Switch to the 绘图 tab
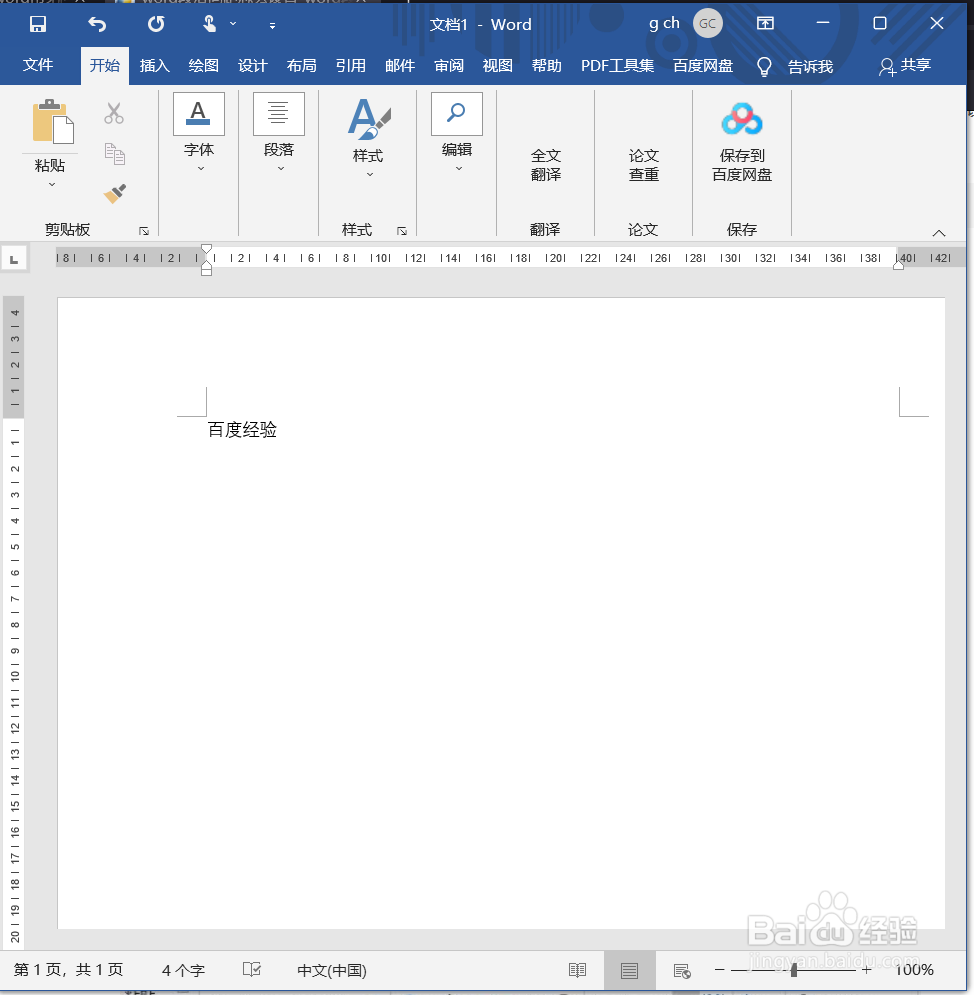This screenshot has width=974, height=995. click(x=203, y=65)
